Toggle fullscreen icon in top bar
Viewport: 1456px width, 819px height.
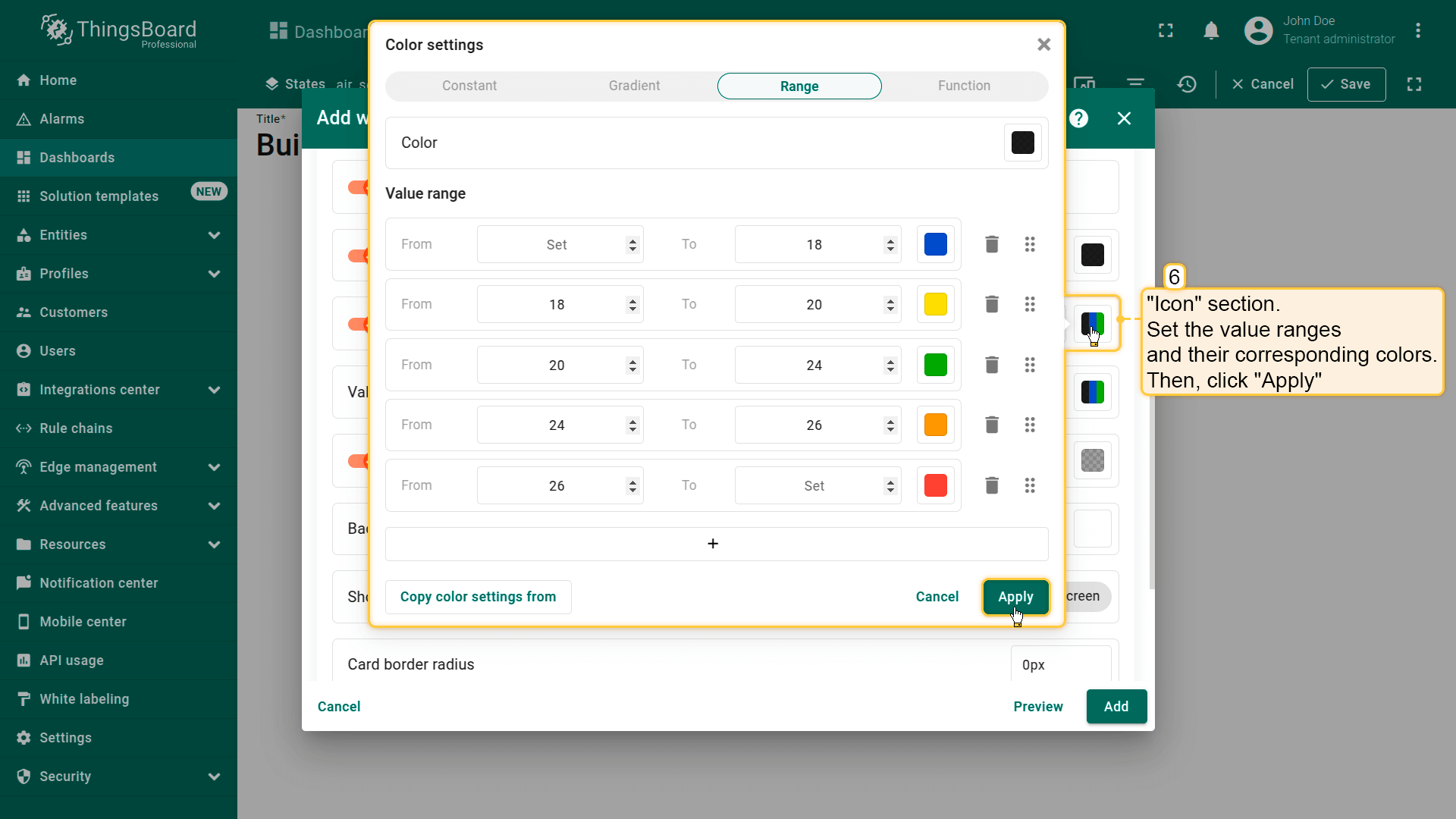click(x=1166, y=31)
